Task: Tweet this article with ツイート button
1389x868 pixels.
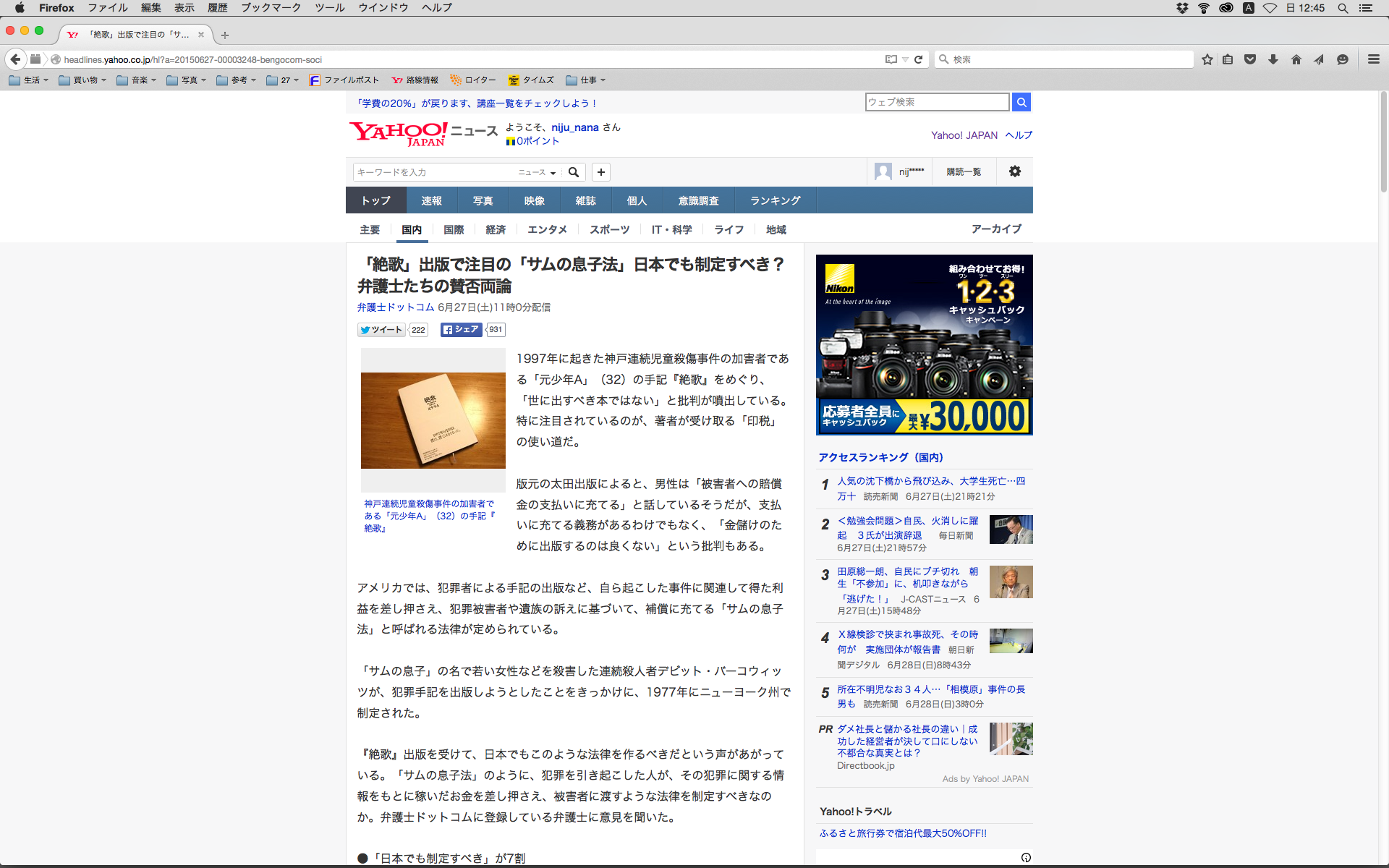Action: pos(382,330)
